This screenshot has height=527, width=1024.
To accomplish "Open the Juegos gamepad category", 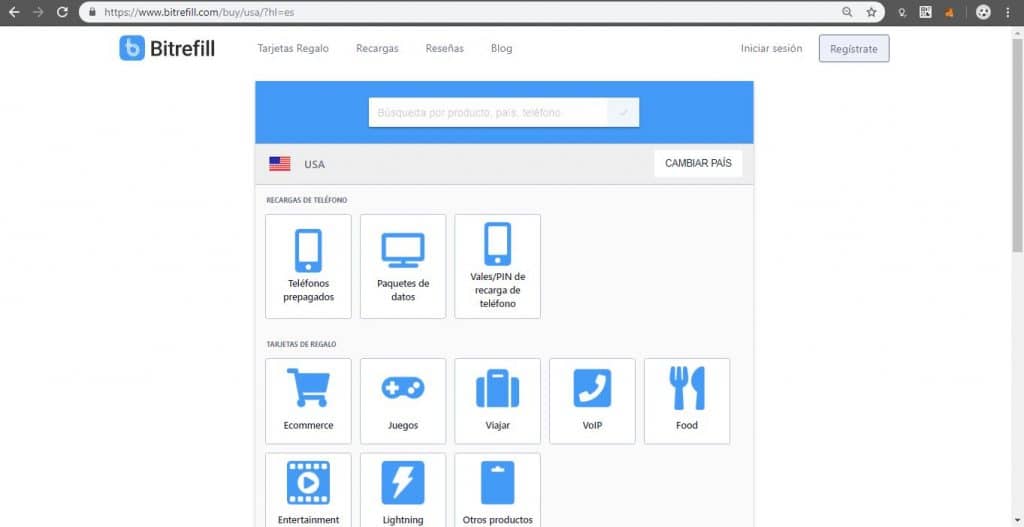I will 403,401.
